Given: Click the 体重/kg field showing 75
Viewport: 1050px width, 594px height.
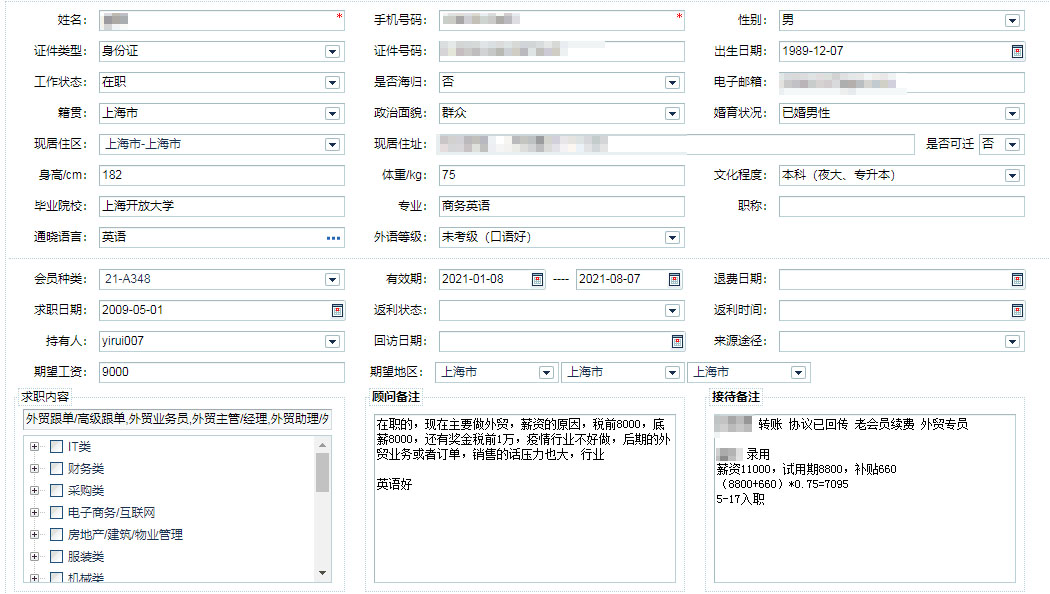Looking at the screenshot, I should tap(562, 175).
